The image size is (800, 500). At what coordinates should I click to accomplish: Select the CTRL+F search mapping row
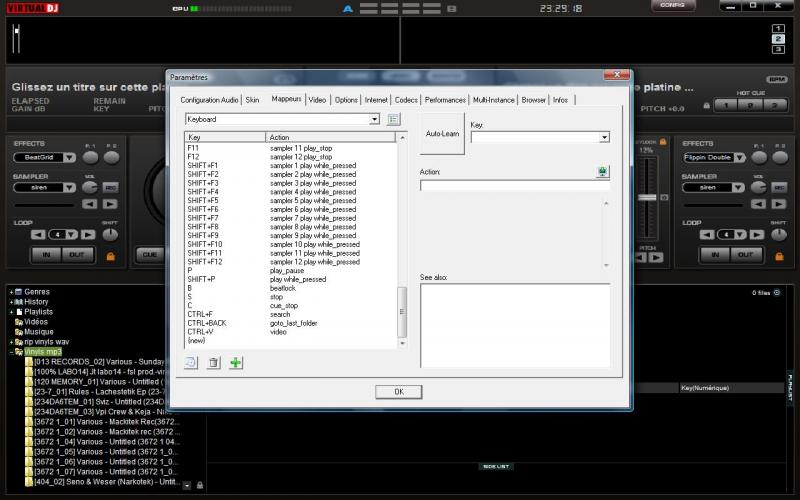click(291, 314)
